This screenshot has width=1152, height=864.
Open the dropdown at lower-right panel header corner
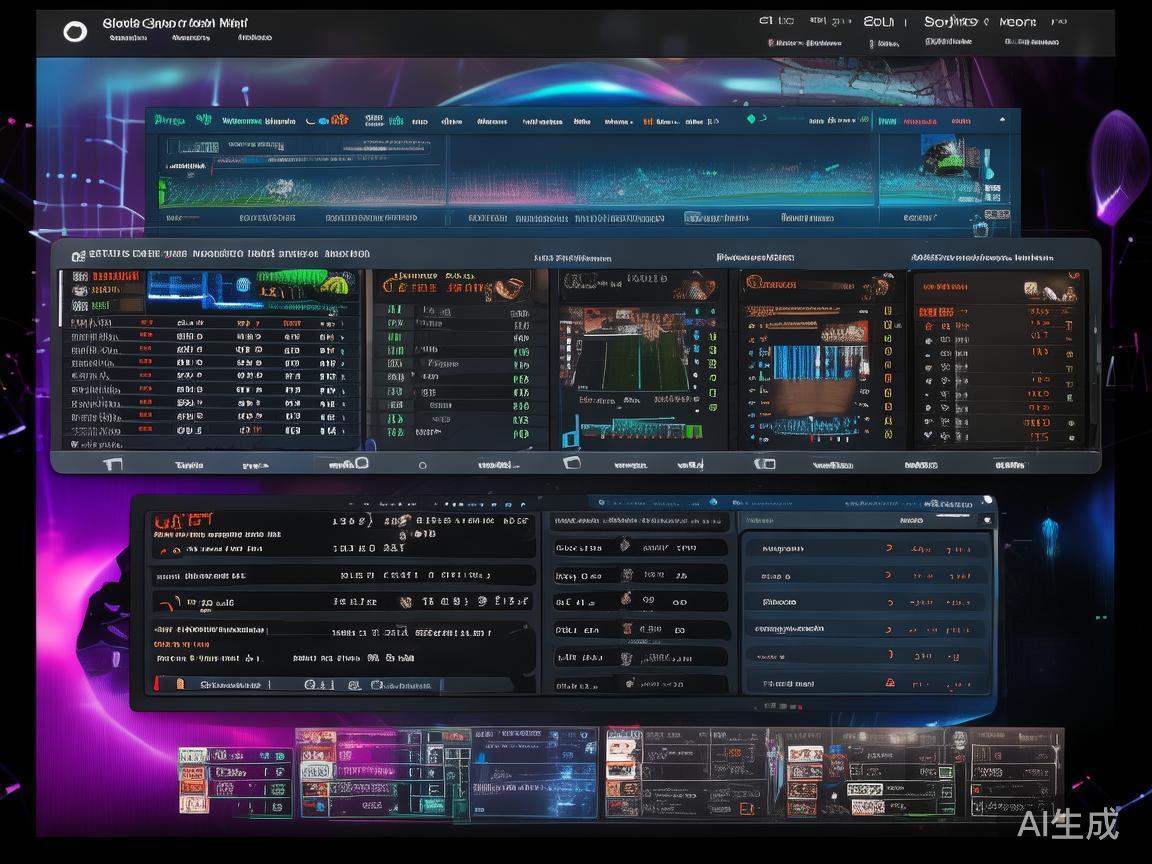(986, 520)
